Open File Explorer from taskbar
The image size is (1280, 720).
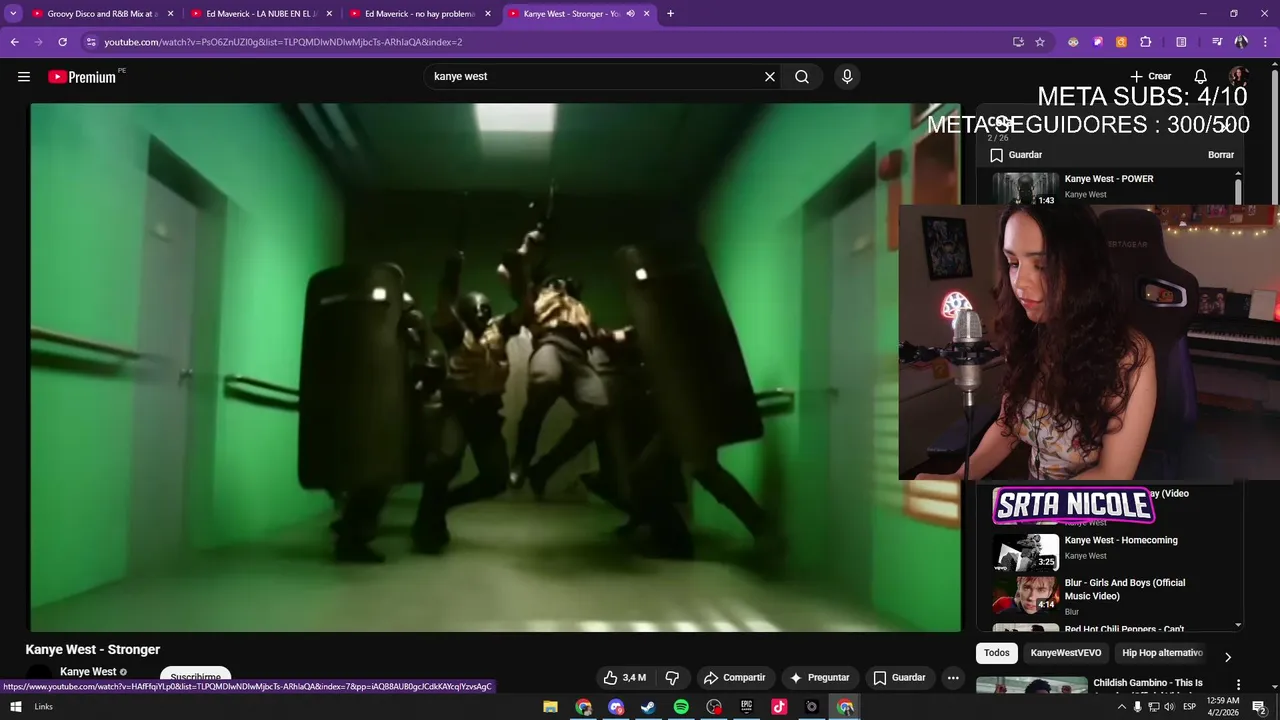tap(550, 707)
